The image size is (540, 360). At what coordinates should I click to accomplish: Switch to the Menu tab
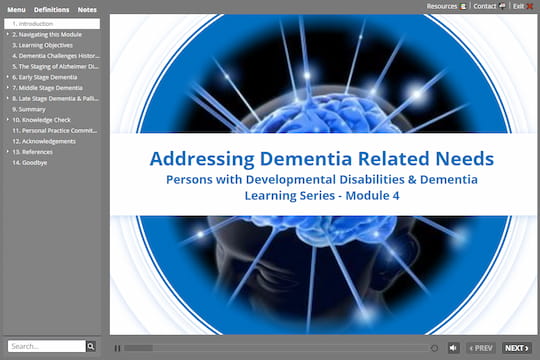[x=16, y=10]
